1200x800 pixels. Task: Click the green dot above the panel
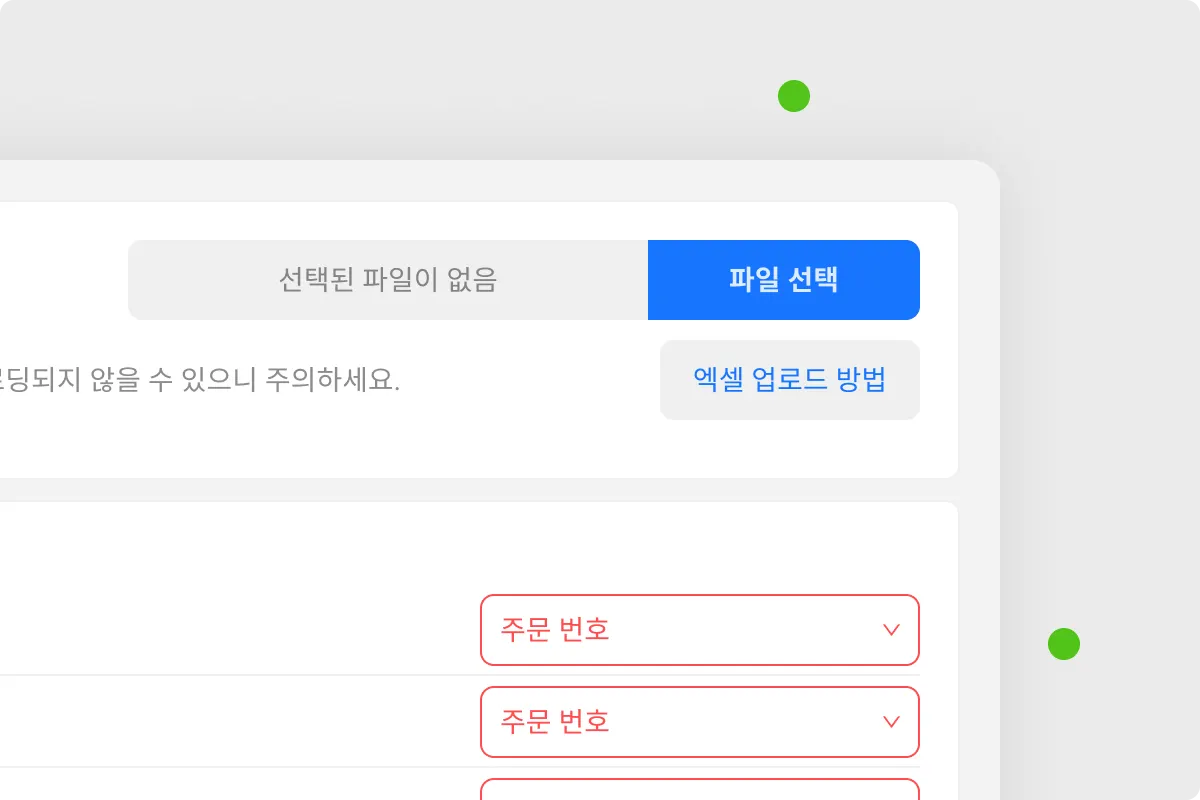[794, 97]
